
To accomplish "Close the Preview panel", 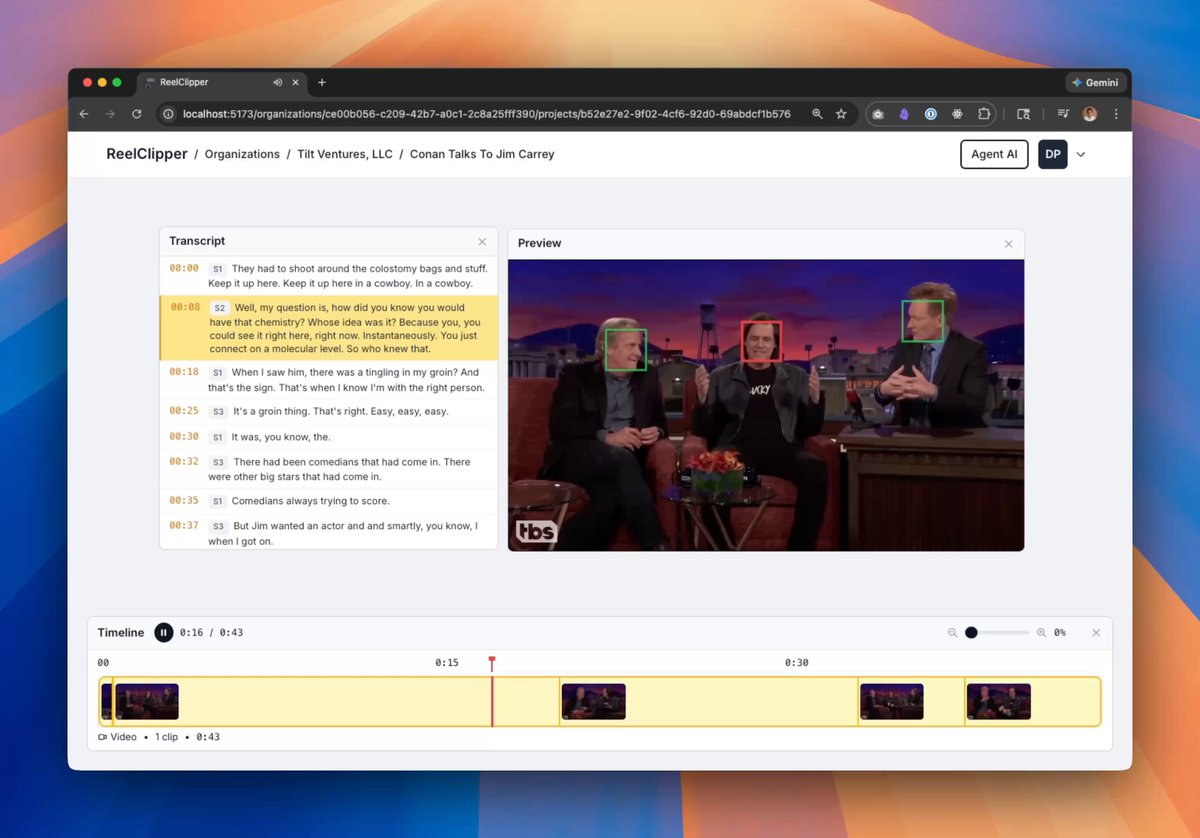I will coord(1008,244).
